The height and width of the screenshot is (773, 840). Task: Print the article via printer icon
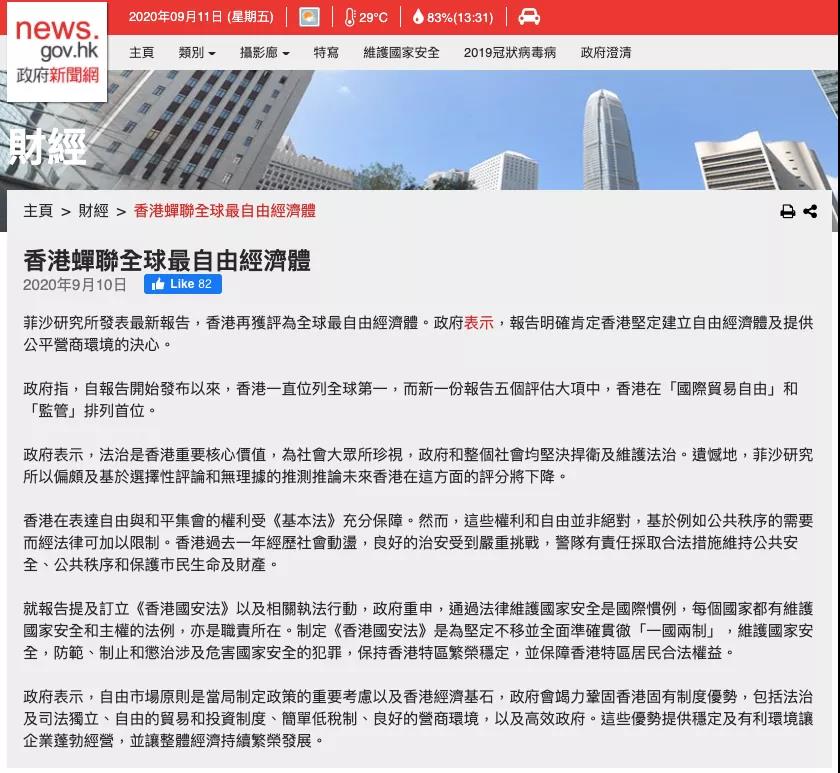tap(788, 211)
